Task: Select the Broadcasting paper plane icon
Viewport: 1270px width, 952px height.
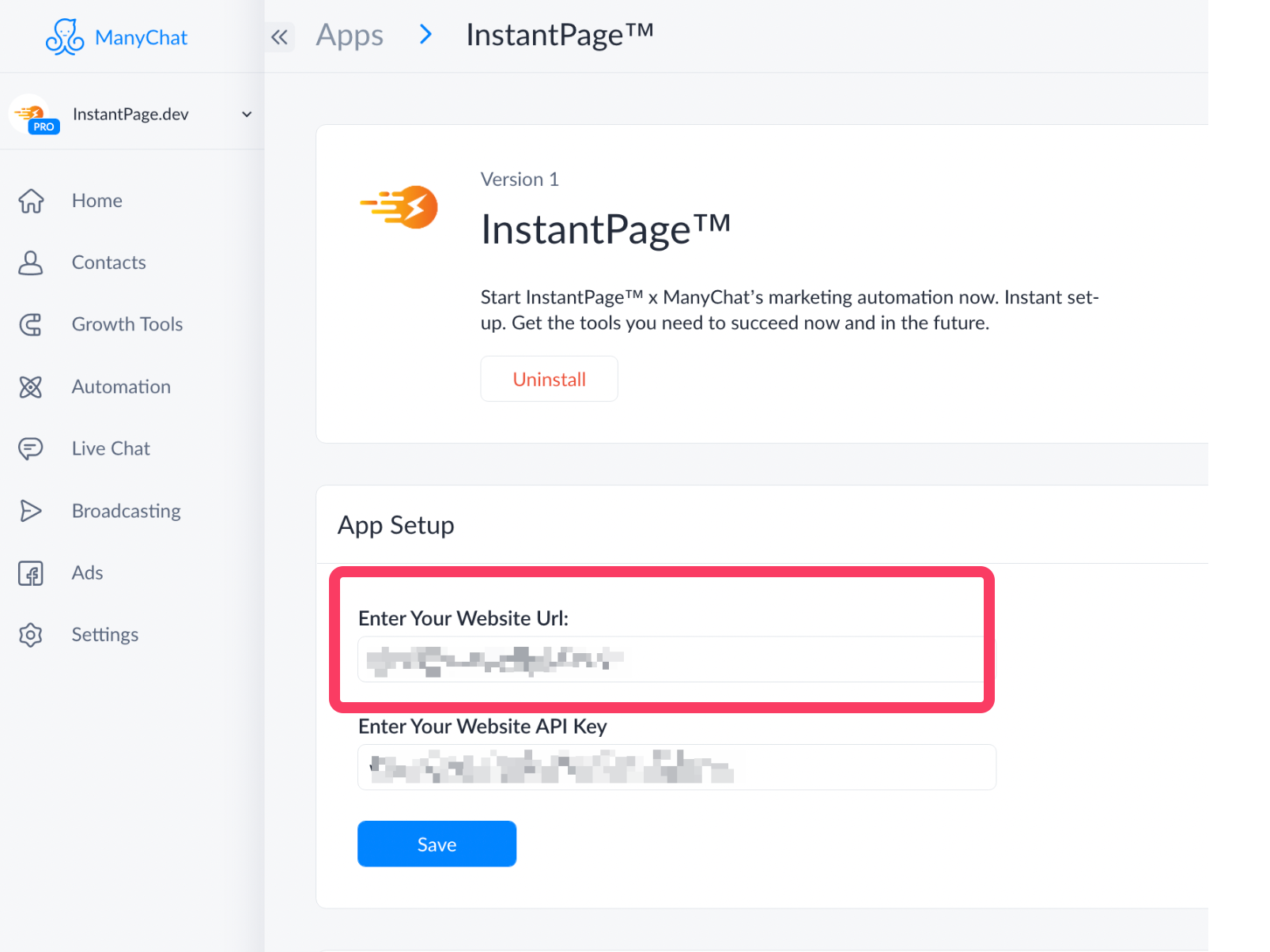Action: pyautogui.click(x=31, y=511)
